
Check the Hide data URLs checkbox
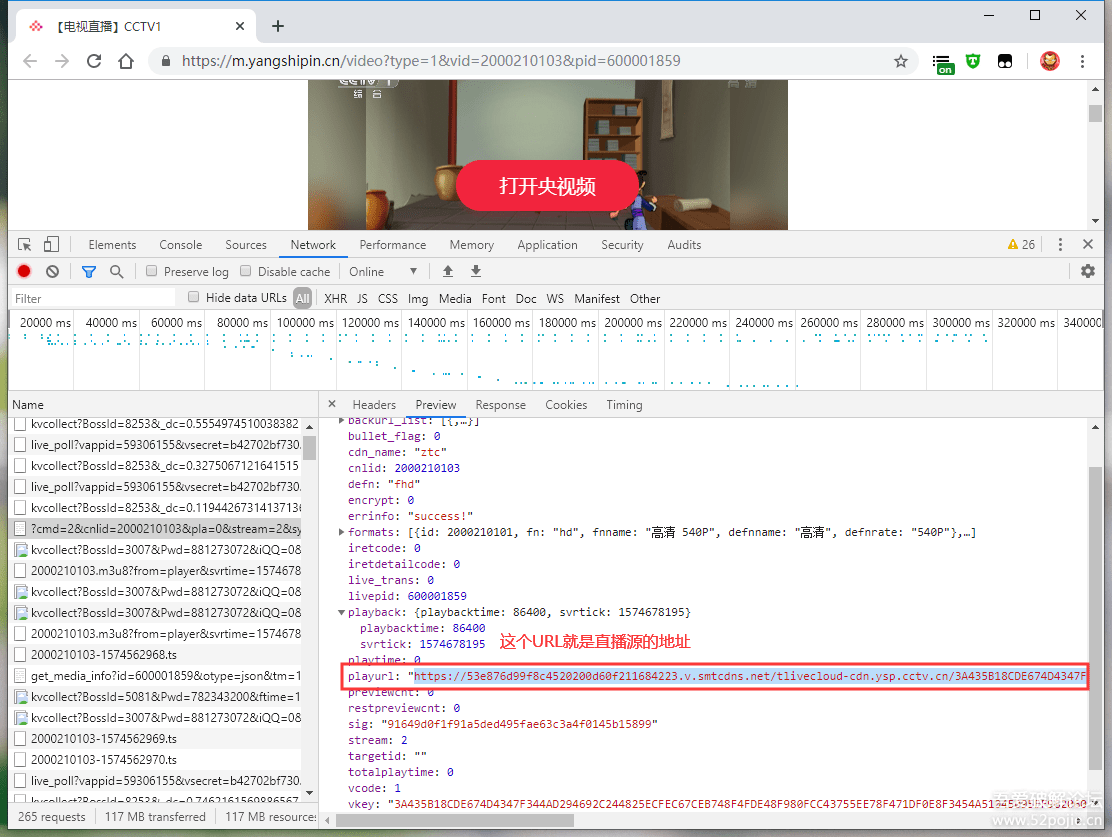(194, 297)
